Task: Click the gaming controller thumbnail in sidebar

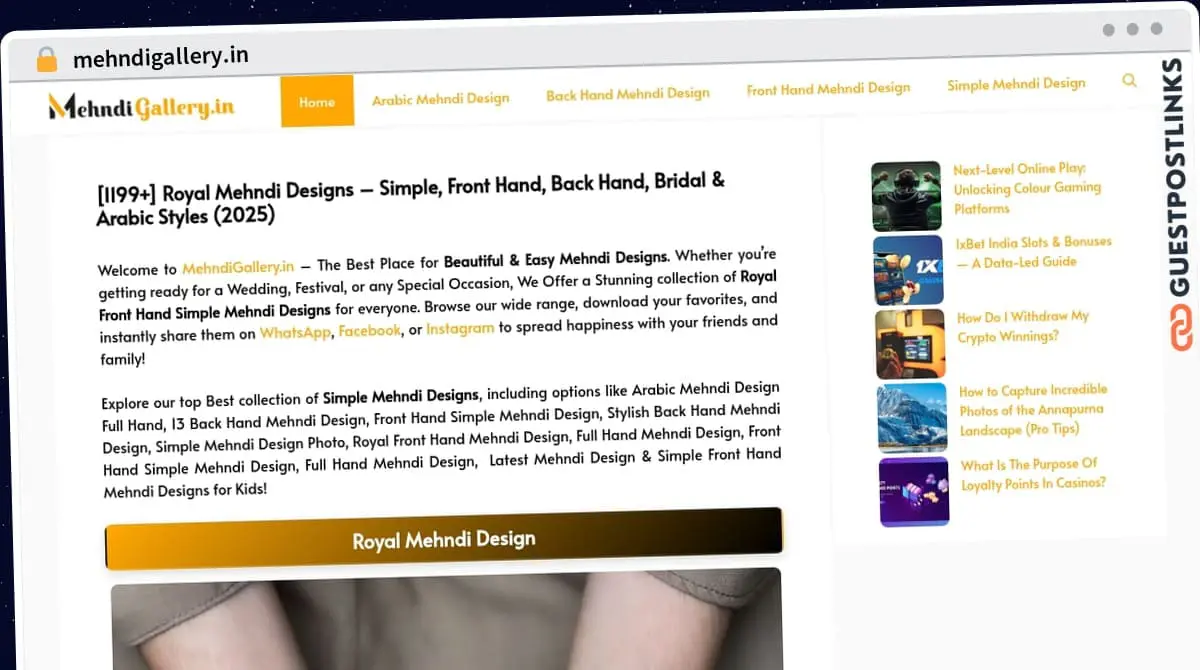Action: point(905,196)
